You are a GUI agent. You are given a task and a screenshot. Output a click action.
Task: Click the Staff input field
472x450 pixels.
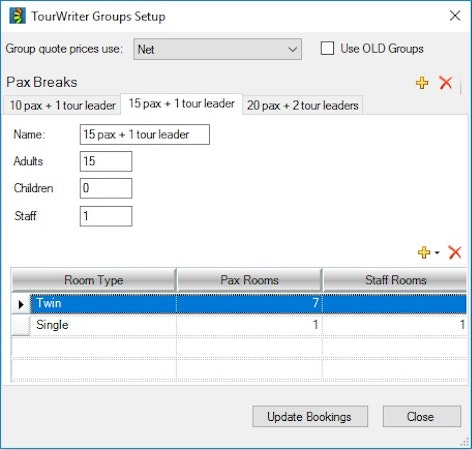[x=106, y=216]
